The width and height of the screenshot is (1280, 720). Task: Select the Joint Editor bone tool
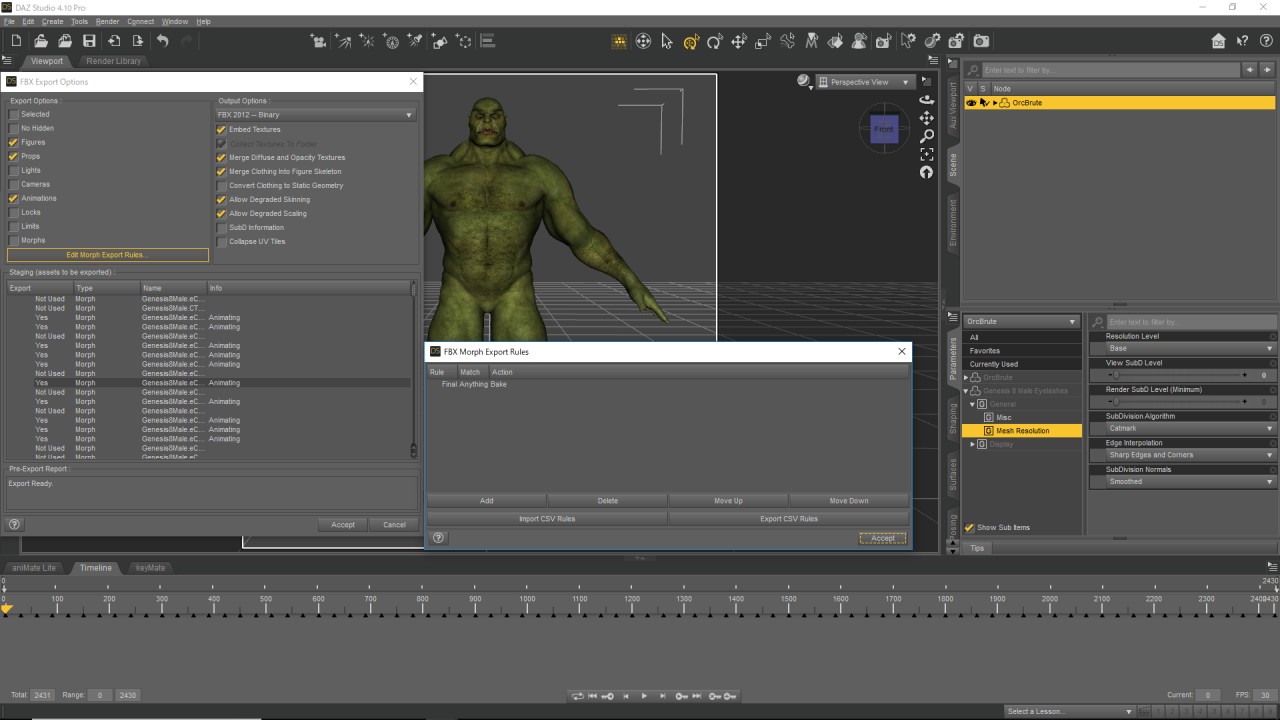click(x=788, y=41)
